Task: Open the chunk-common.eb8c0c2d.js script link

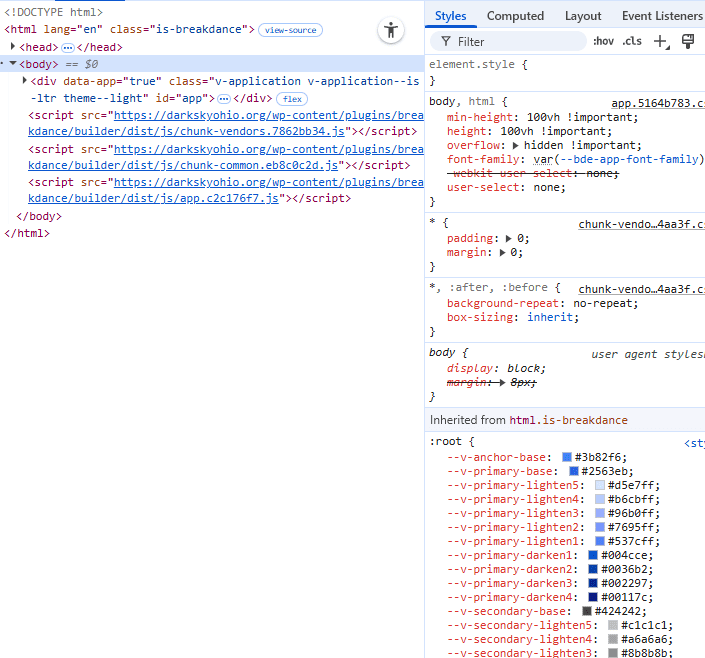Action: point(183,166)
